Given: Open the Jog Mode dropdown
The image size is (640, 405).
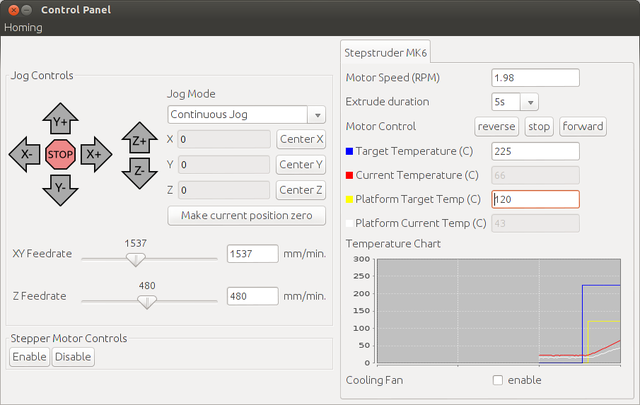Looking at the screenshot, I should click(246, 114).
